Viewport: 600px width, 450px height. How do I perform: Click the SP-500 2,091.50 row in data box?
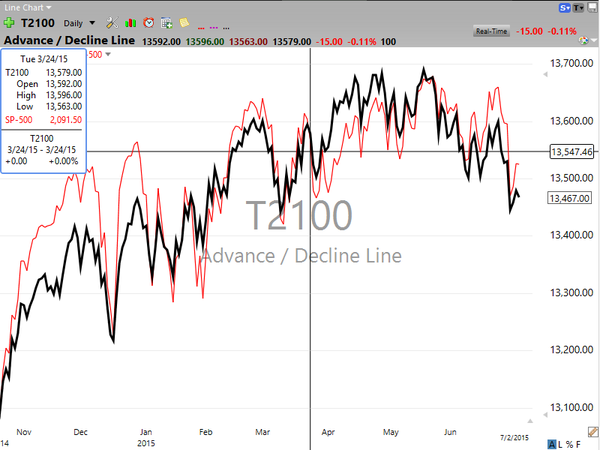tap(44, 120)
